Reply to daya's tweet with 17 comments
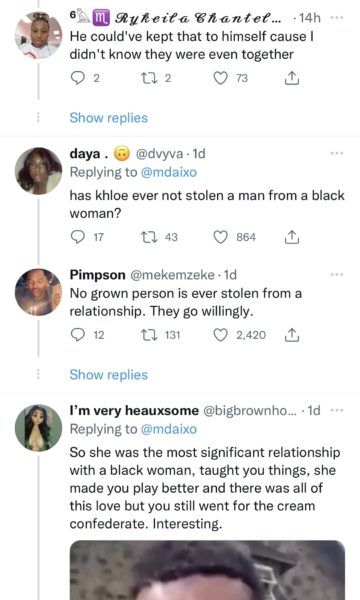The image size is (360, 600). pyautogui.click(x=78, y=237)
